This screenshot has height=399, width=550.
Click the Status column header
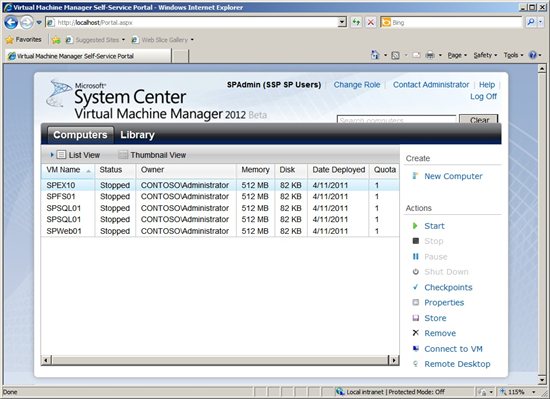pos(115,170)
